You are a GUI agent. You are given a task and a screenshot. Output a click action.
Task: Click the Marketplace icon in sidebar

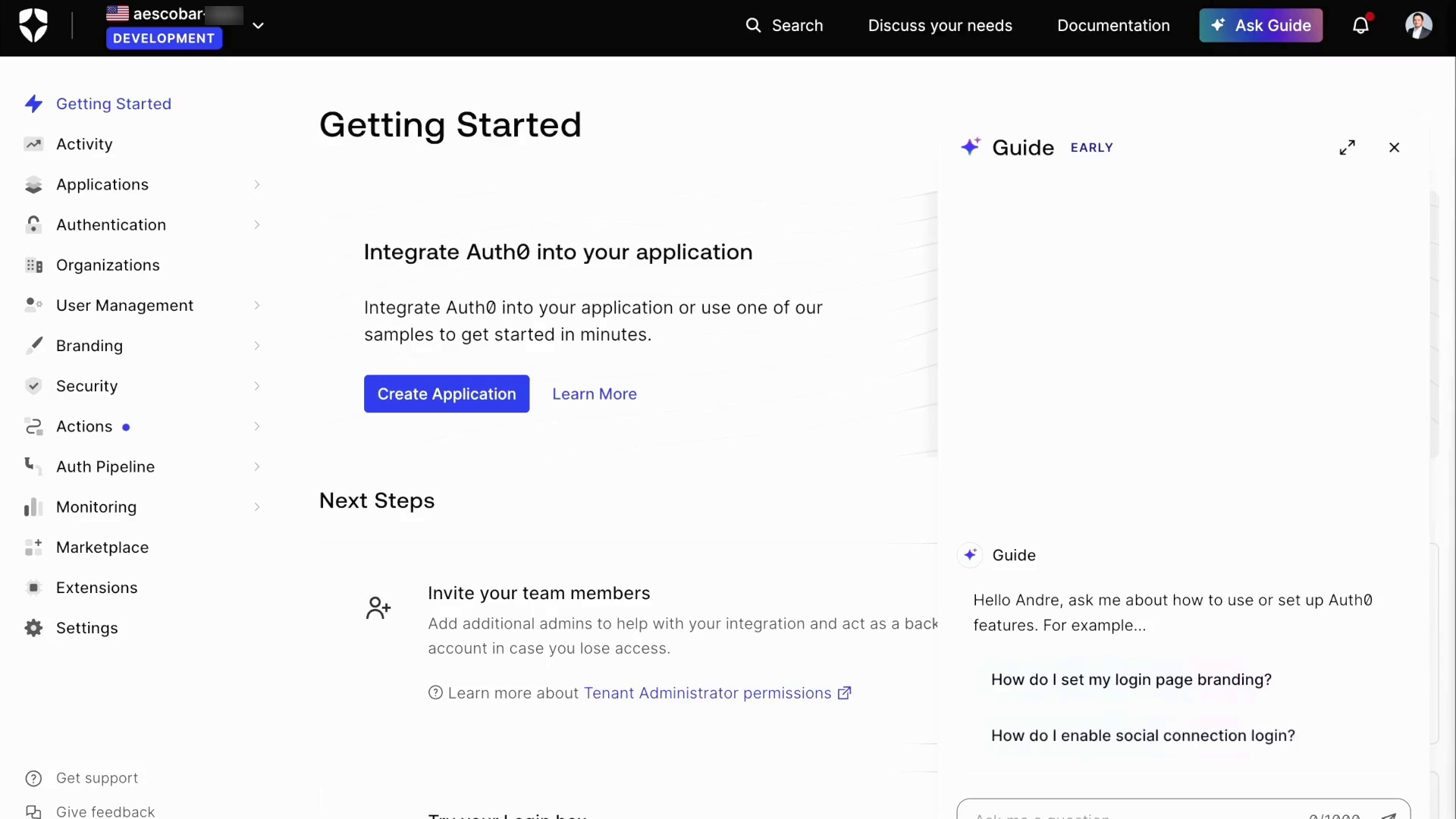click(33, 548)
